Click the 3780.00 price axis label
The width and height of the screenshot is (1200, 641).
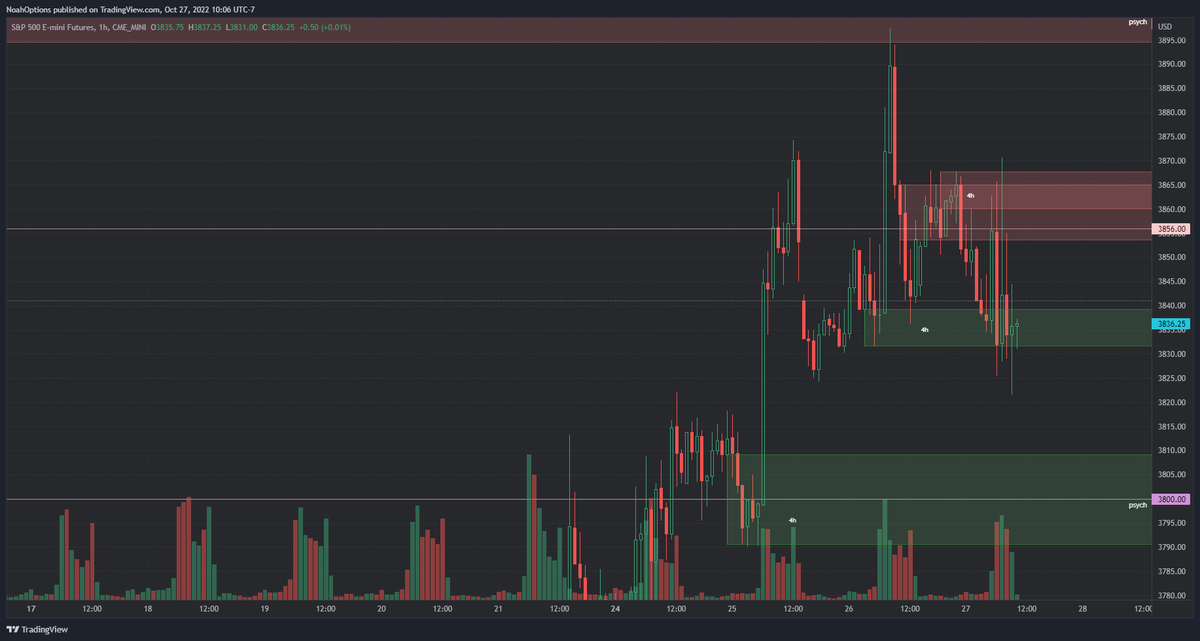click(1171, 596)
